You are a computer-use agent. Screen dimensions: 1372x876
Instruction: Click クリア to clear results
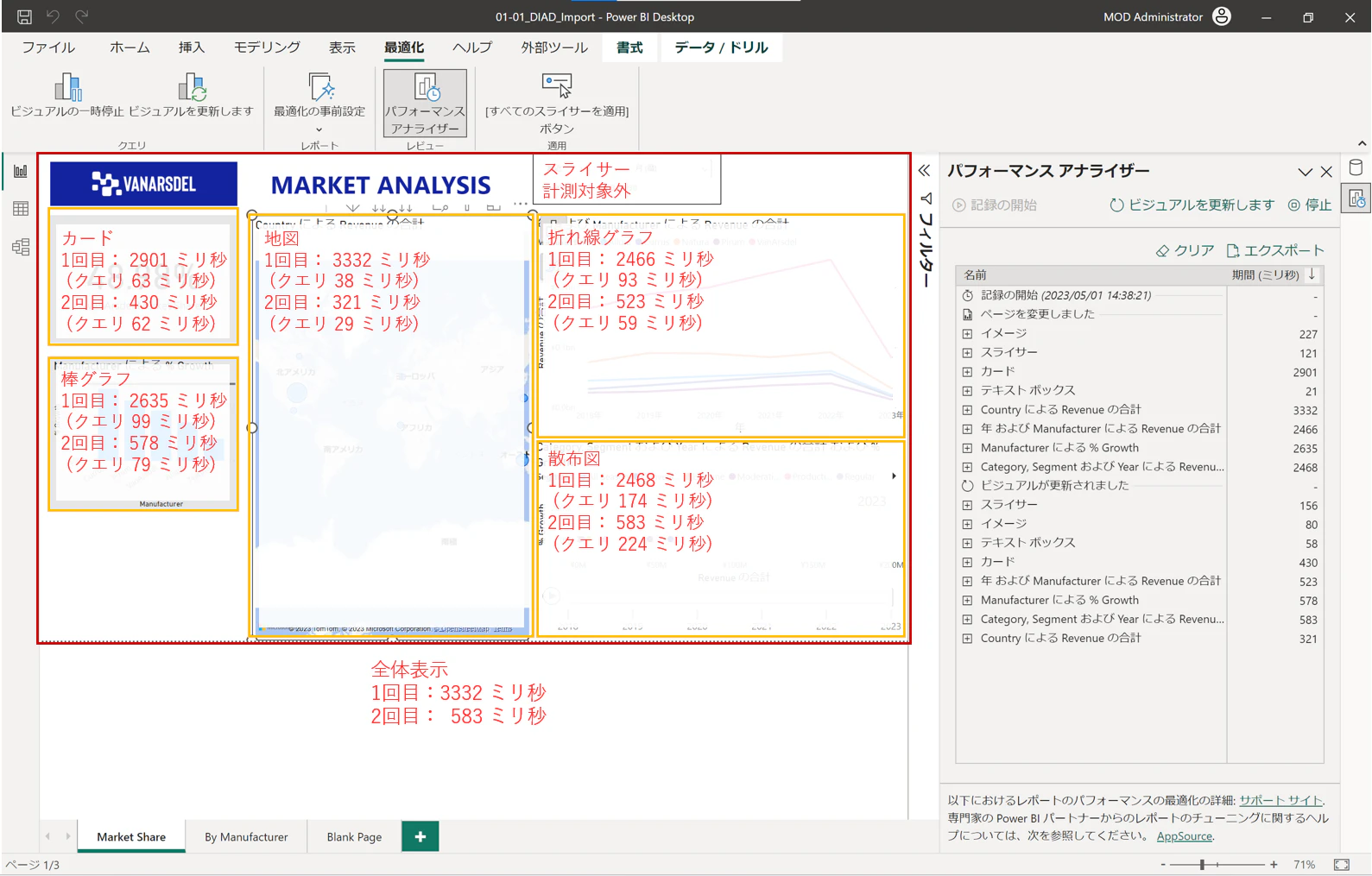pyautogui.click(x=1185, y=250)
